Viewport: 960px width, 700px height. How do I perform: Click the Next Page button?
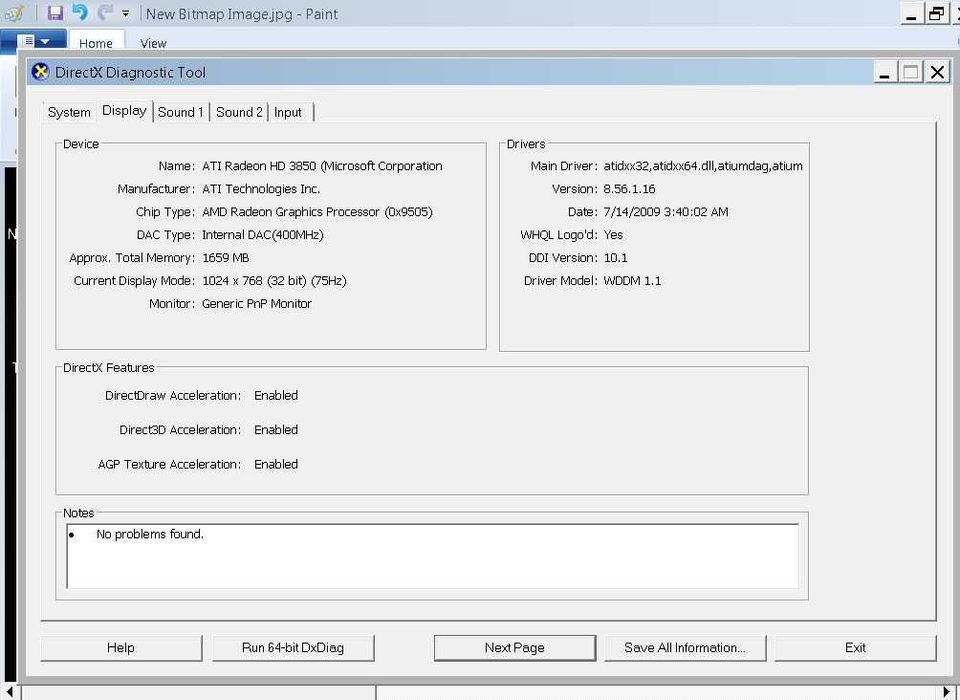coord(514,648)
